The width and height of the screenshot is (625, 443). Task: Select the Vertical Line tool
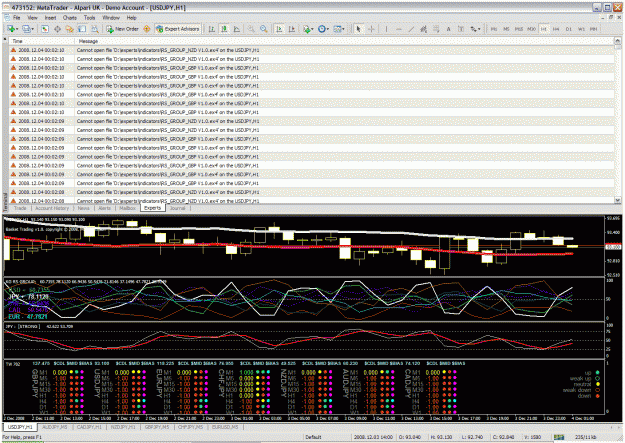coord(386,29)
